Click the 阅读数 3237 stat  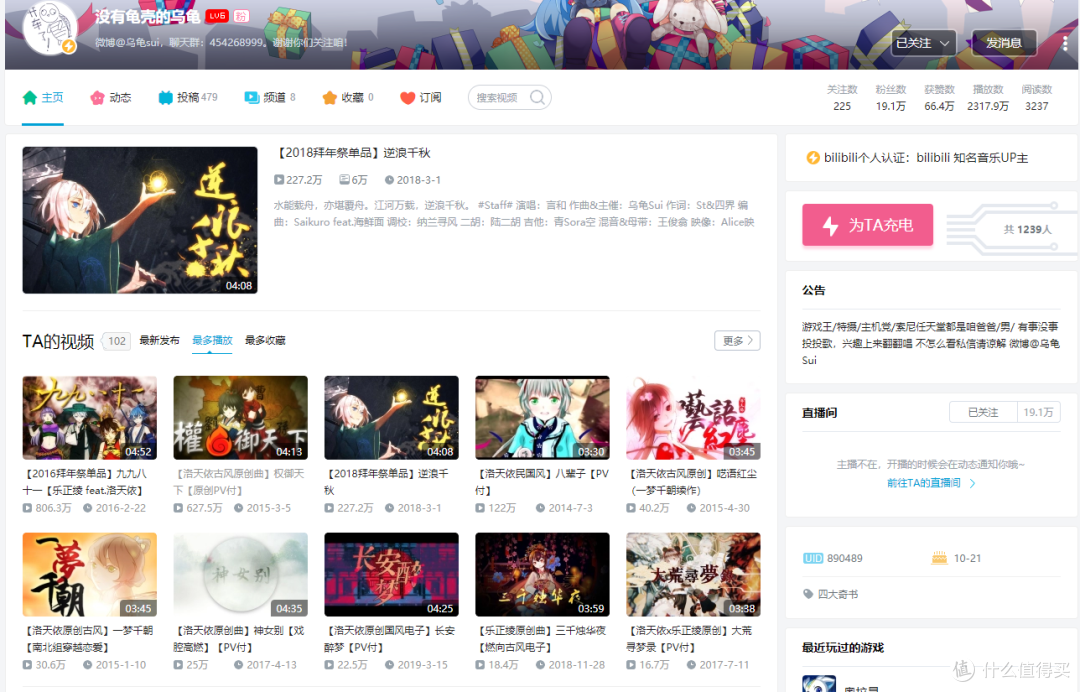click(x=1037, y=98)
